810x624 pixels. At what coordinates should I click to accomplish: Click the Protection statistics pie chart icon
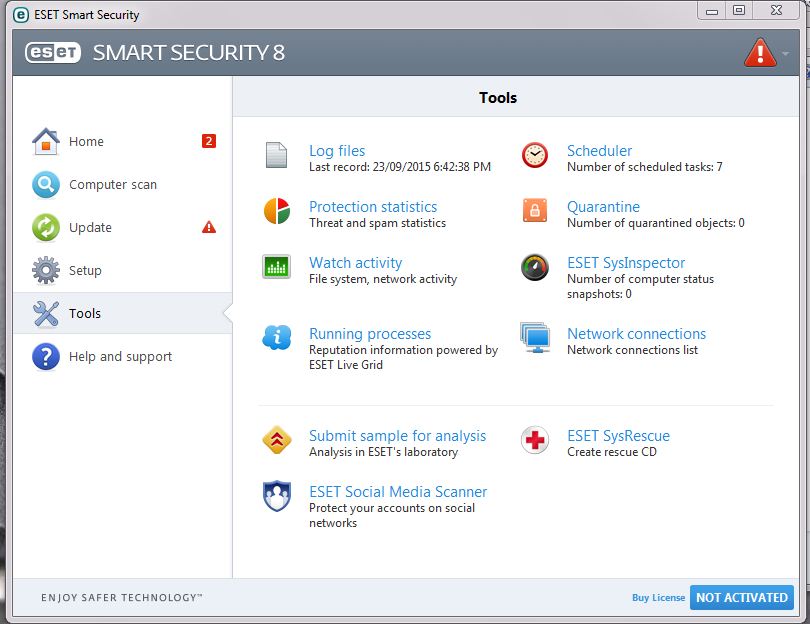pyautogui.click(x=276, y=211)
